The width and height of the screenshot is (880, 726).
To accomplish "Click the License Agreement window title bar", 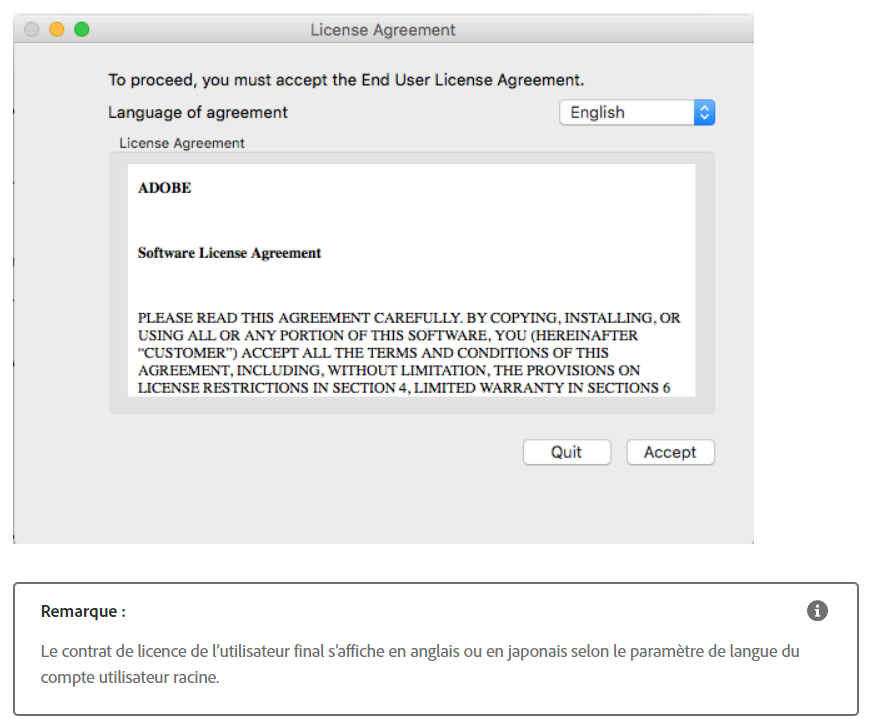I will 383,29.
